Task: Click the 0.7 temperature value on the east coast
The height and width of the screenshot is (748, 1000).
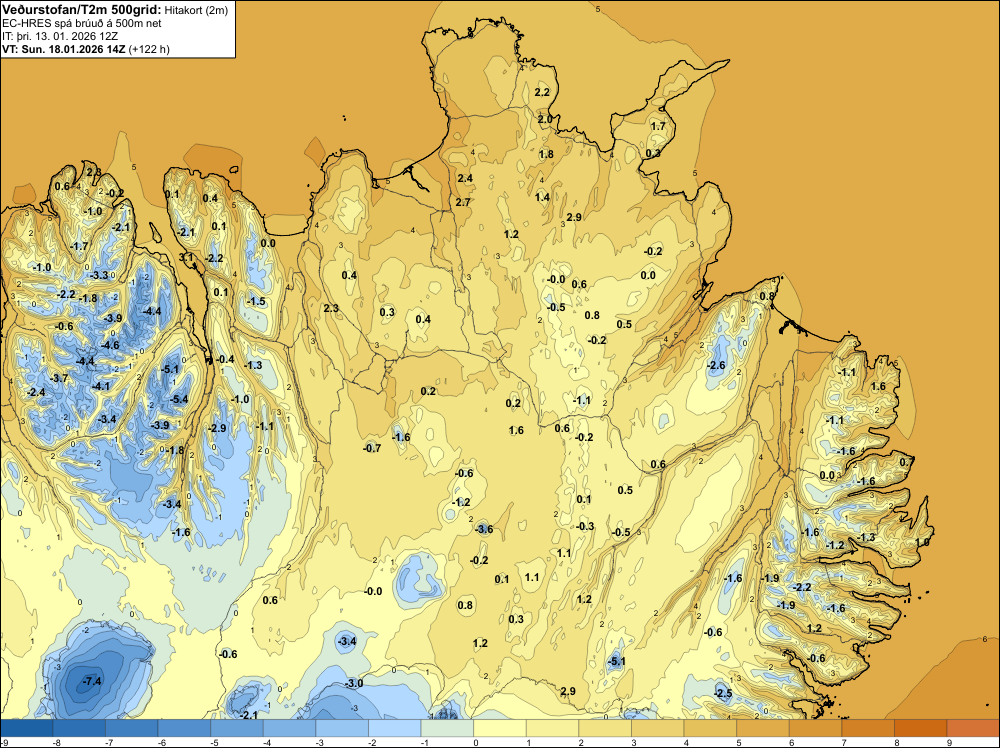Action: [906, 462]
